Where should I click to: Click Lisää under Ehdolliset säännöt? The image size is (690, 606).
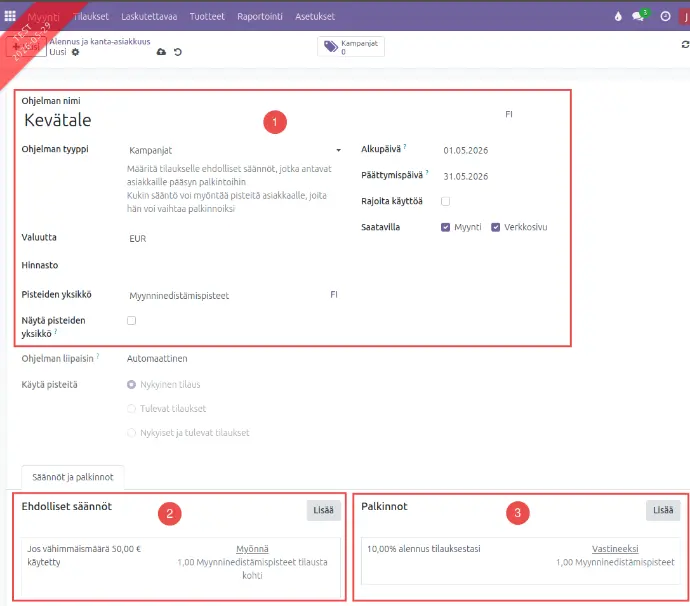tap(323, 510)
